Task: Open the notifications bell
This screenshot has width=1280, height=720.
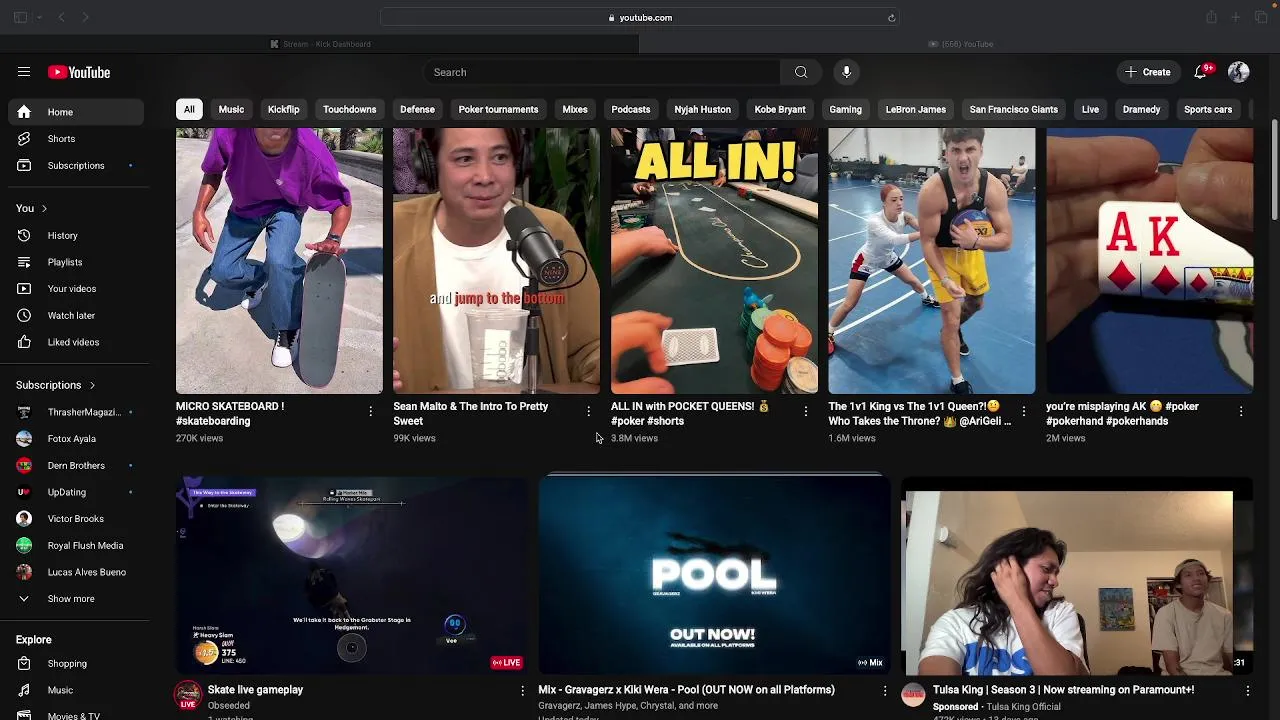Action: coord(1200,72)
